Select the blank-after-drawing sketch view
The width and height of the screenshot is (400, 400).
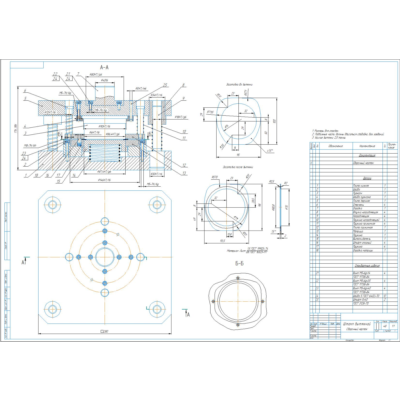tap(228, 206)
